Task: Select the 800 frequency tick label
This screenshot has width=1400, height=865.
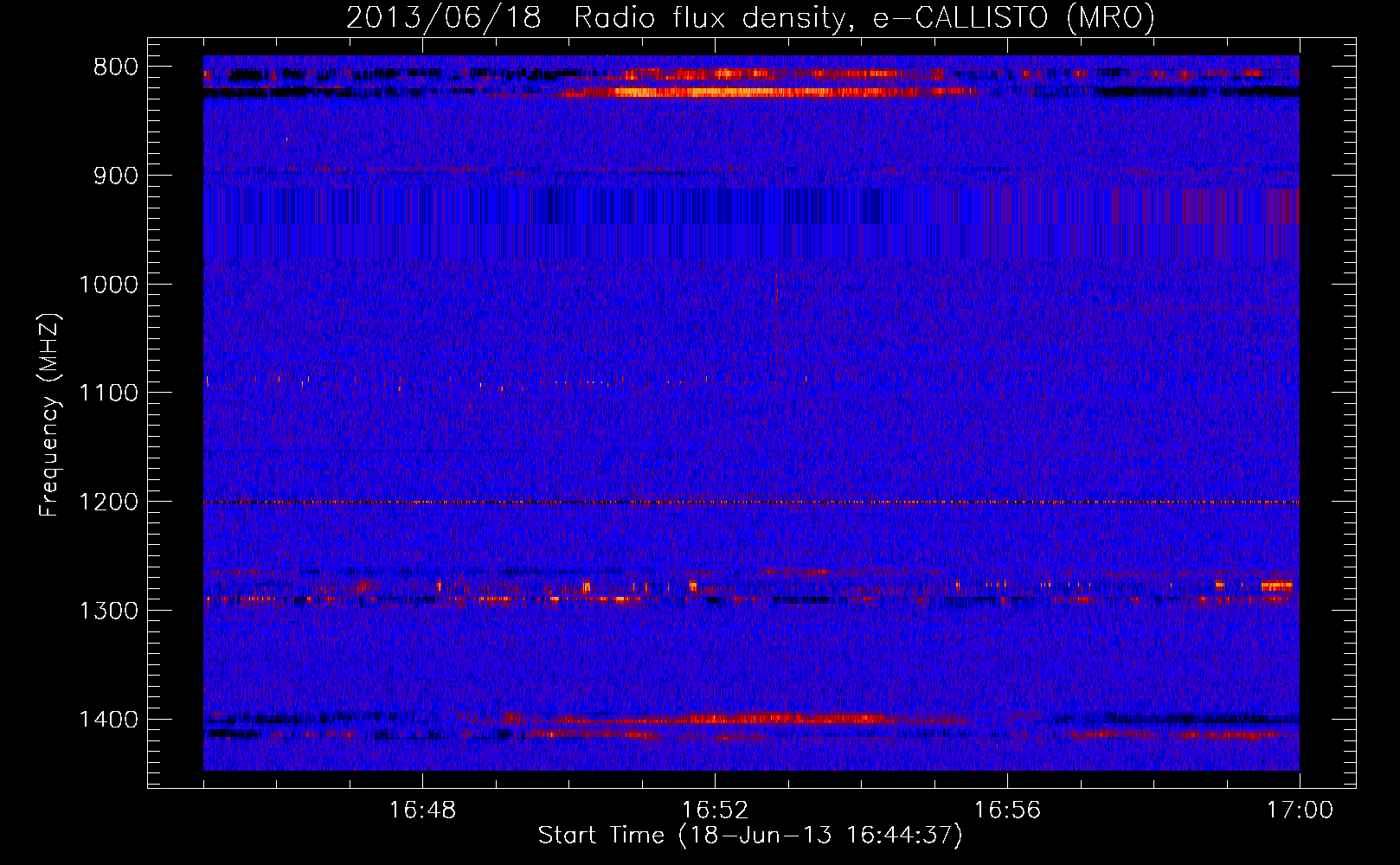Action: [116, 67]
